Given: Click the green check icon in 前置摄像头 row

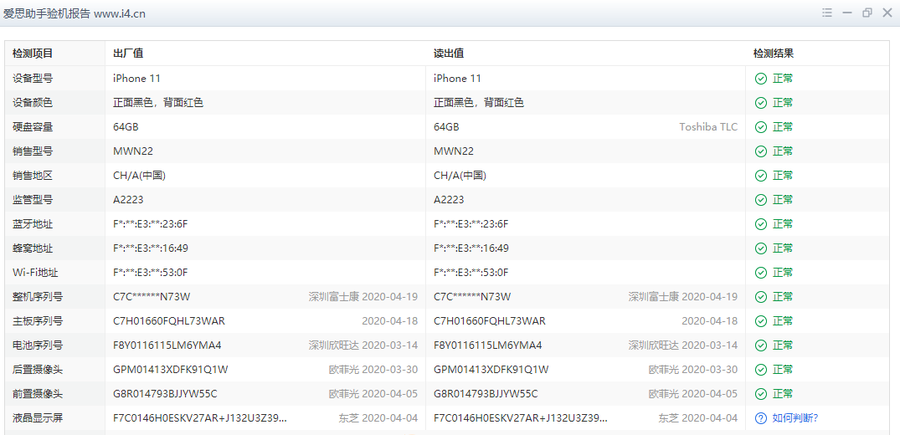Looking at the screenshot, I should (x=761, y=394).
